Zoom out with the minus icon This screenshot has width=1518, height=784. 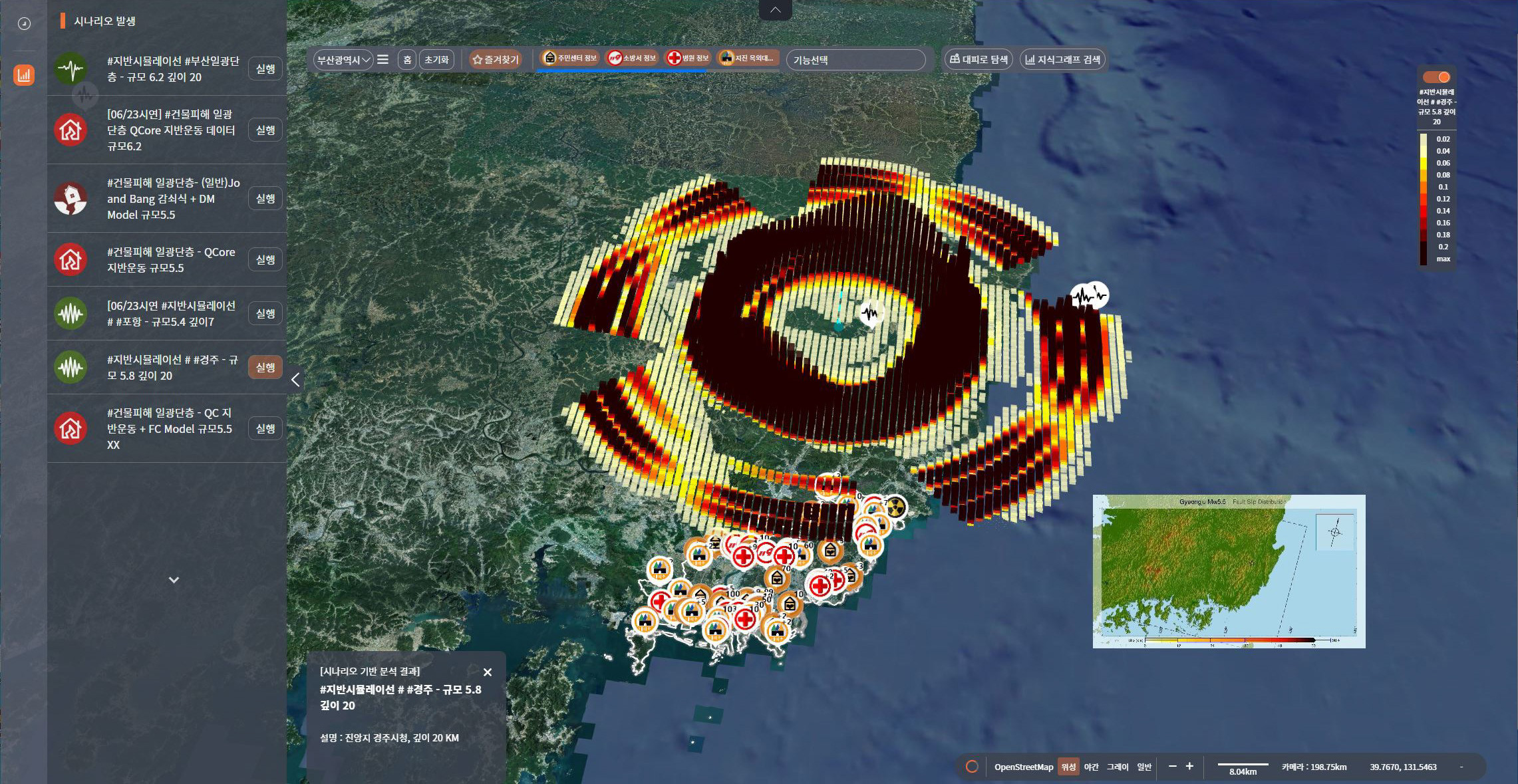point(1172,767)
